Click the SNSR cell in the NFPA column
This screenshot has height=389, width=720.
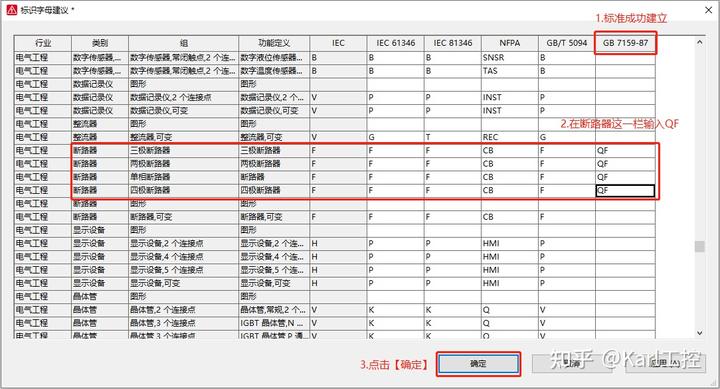(x=510, y=58)
